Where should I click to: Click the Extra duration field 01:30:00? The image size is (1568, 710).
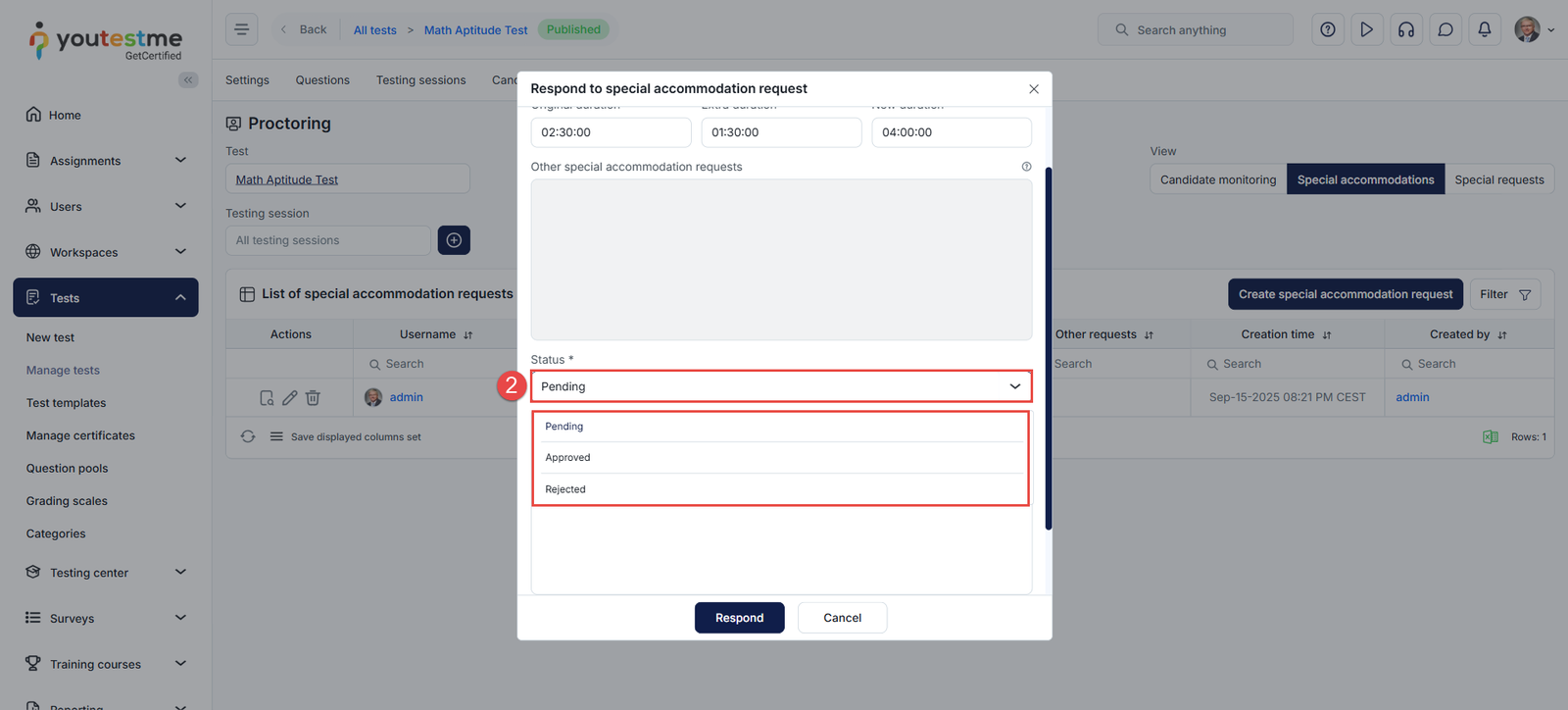tap(780, 132)
